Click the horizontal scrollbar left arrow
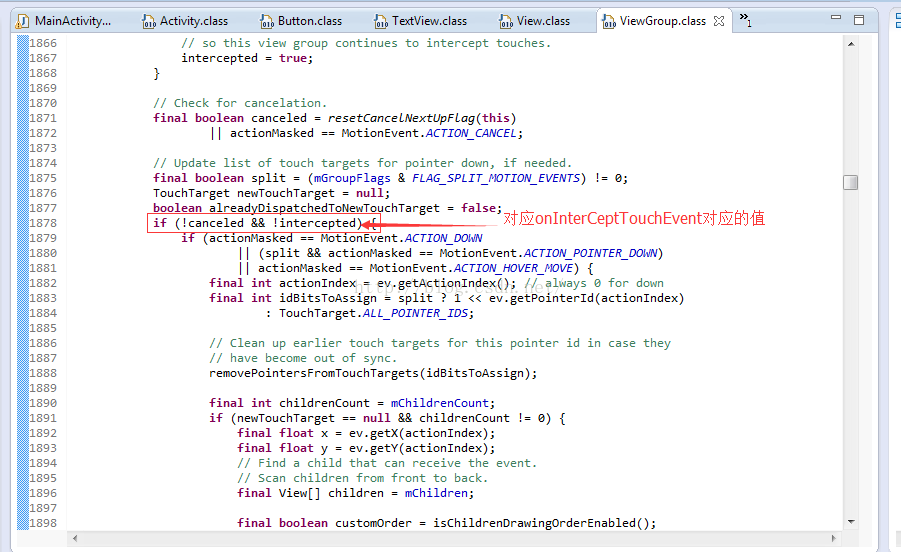Screen dimensions: 901x552 [75, 538]
